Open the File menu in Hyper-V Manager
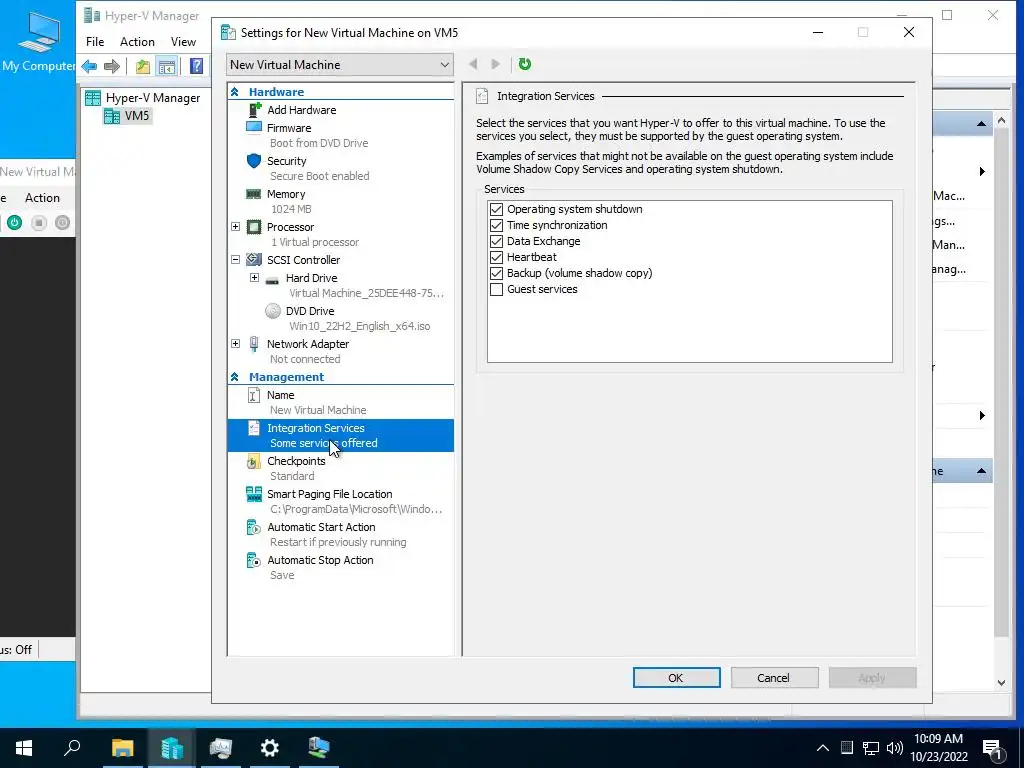 (x=95, y=42)
